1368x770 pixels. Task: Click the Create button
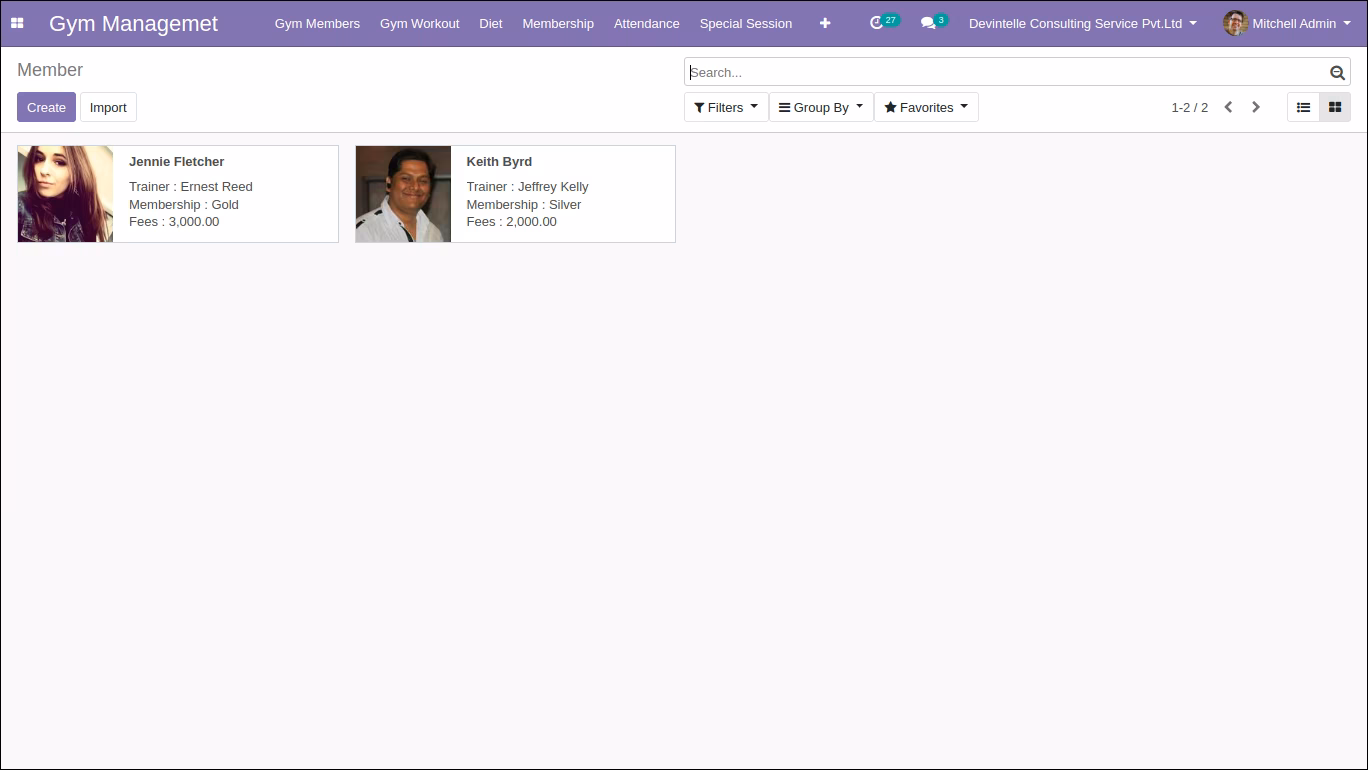46,107
